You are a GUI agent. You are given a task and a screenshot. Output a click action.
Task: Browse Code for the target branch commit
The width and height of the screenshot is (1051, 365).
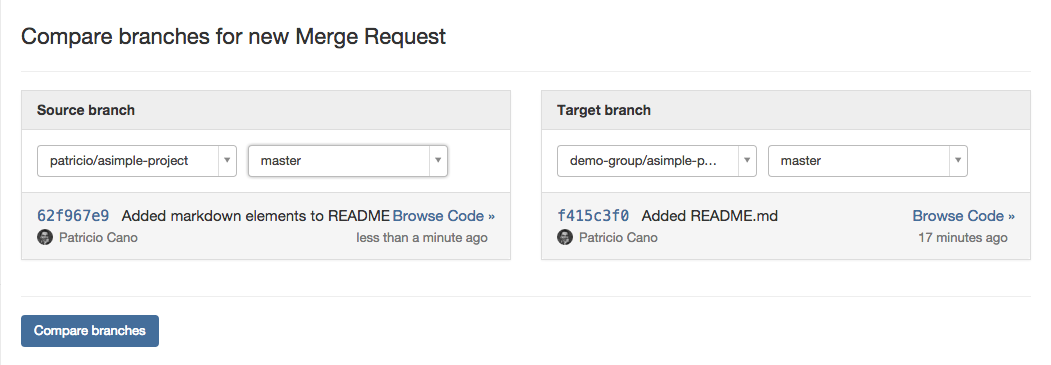964,216
